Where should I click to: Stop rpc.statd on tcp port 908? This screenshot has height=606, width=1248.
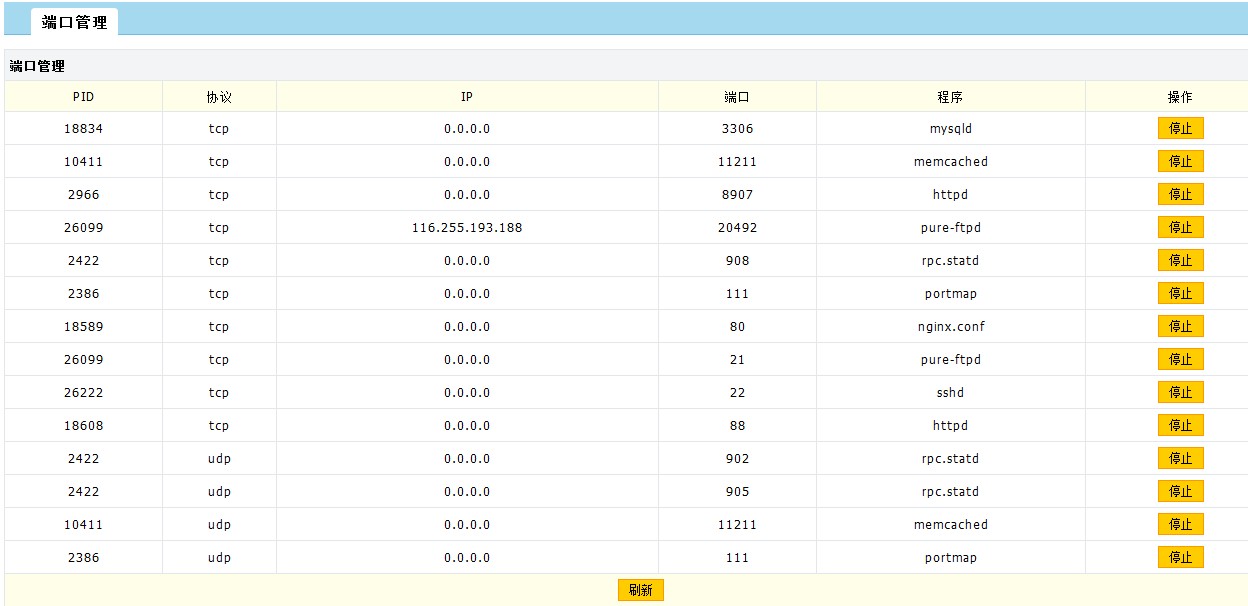pyautogui.click(x=1180, y=261)
